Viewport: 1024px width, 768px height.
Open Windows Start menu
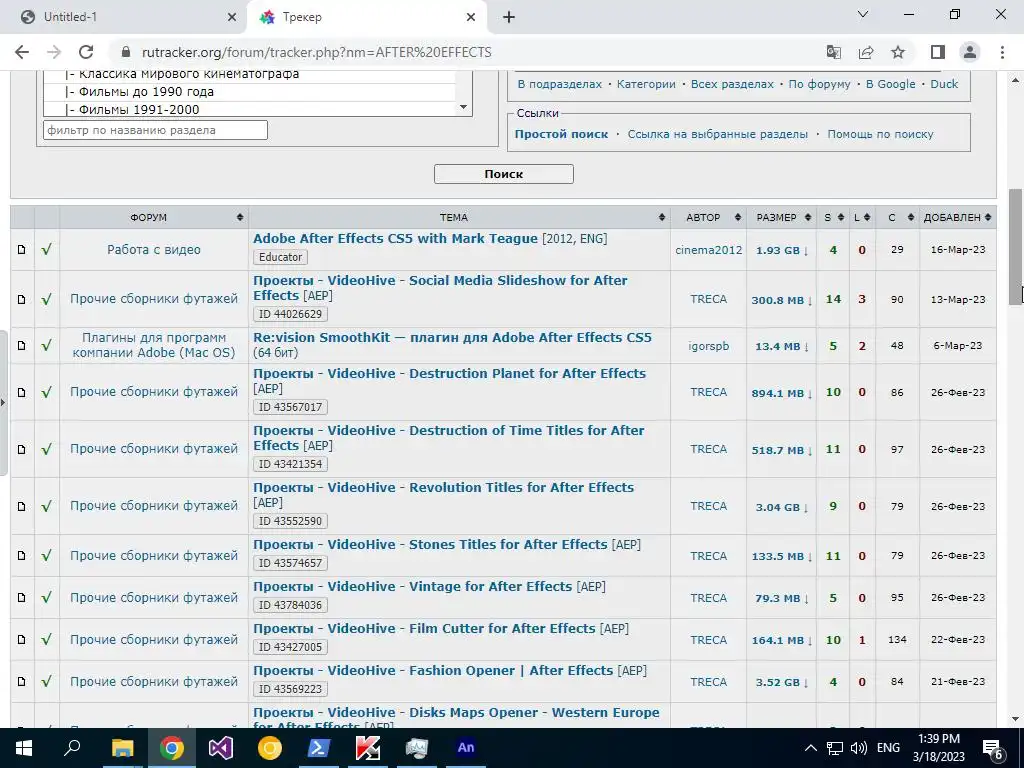tap(24, 748)
